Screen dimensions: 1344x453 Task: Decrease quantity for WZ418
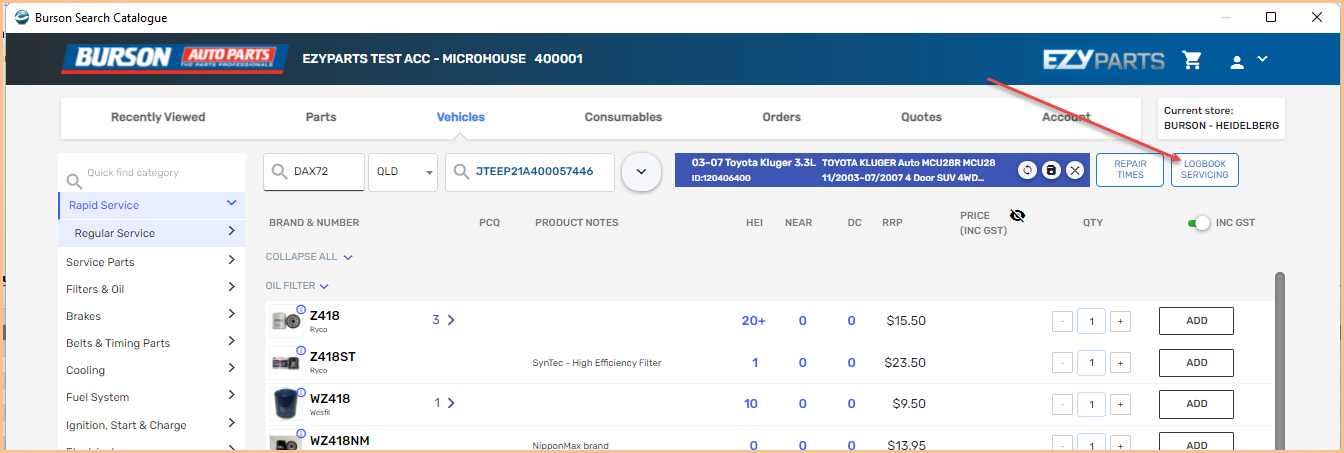[1062, 404]
